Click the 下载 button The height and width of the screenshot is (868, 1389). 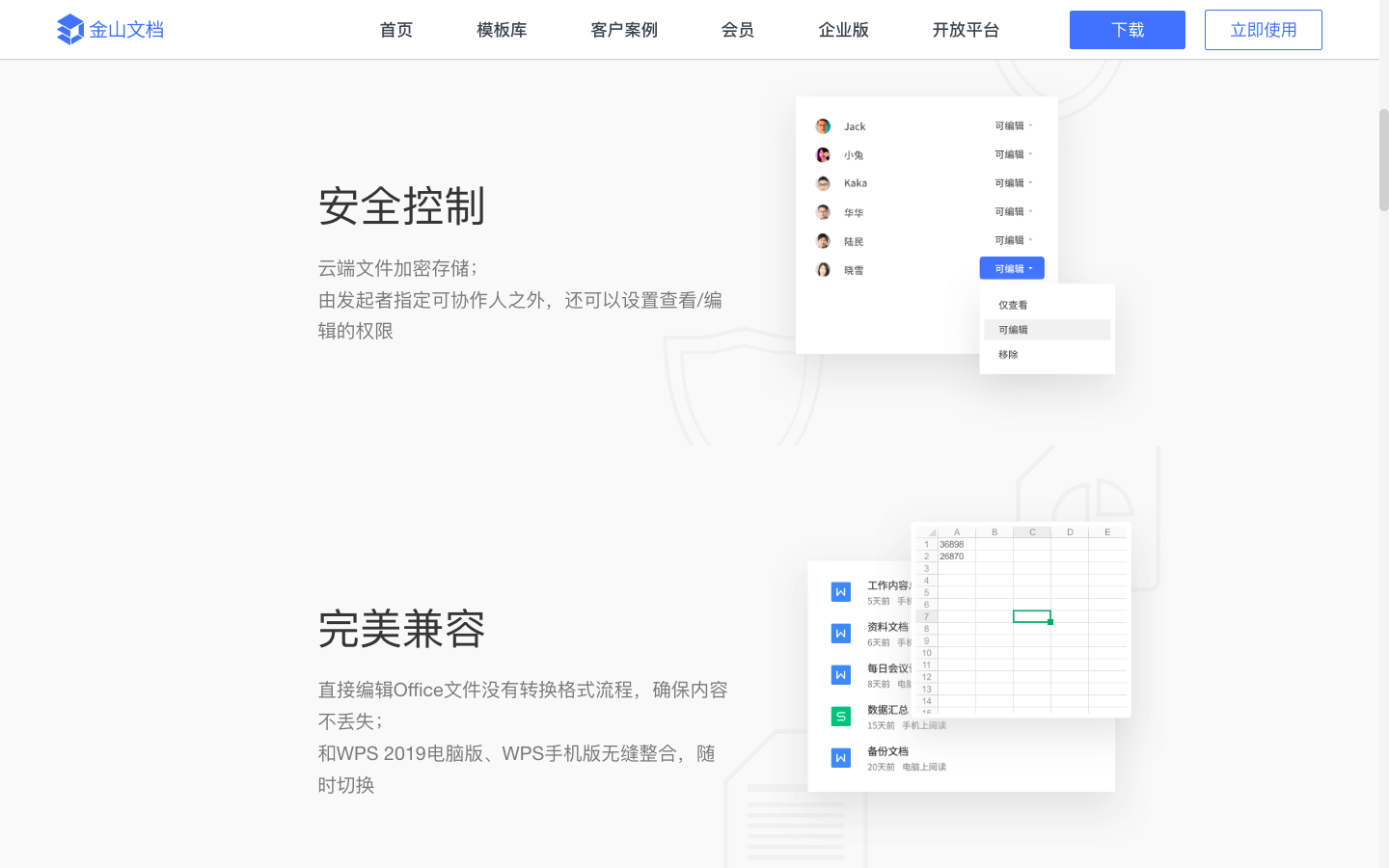(x=1127, y=29)
